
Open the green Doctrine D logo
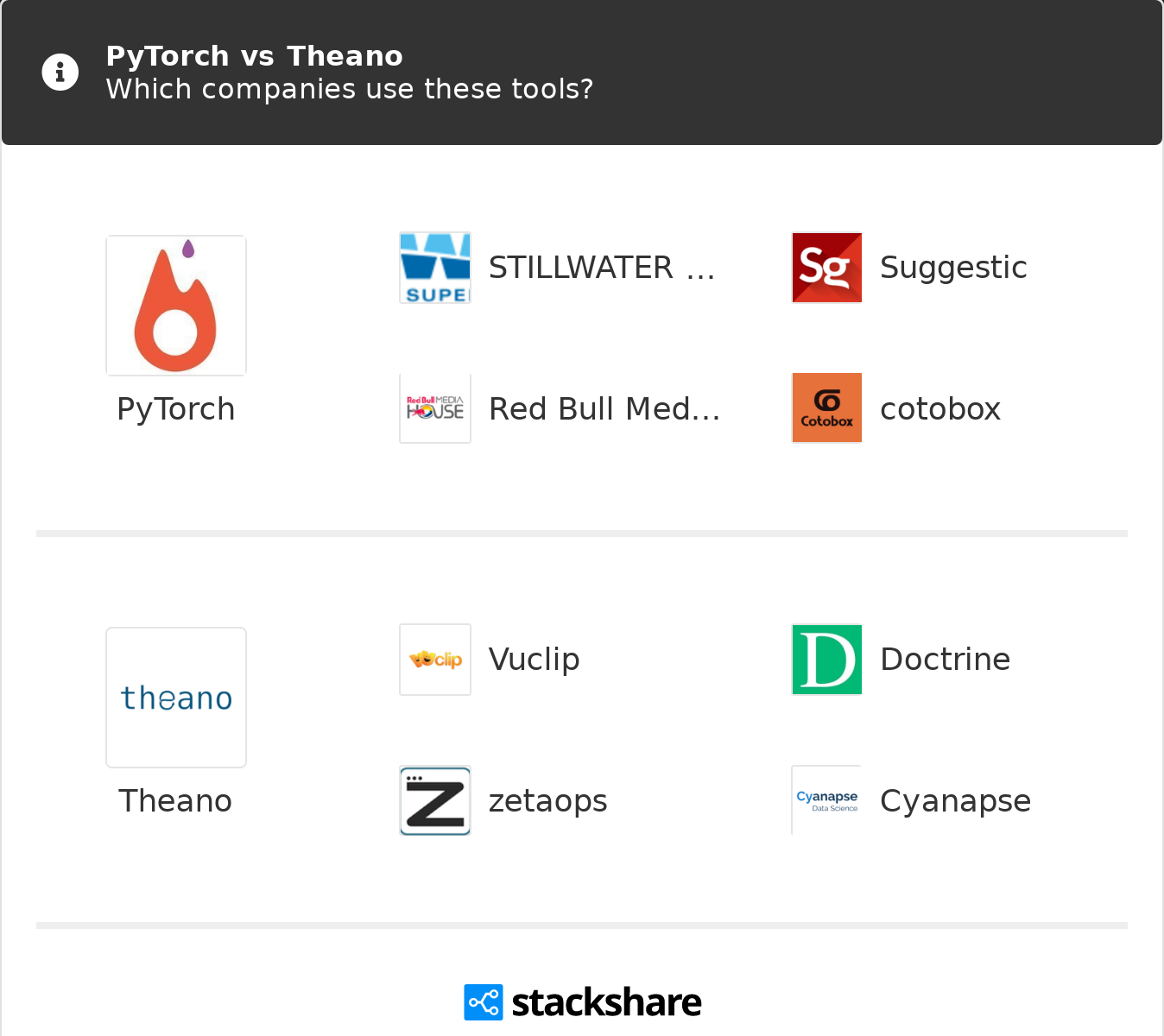pos(827,660)
